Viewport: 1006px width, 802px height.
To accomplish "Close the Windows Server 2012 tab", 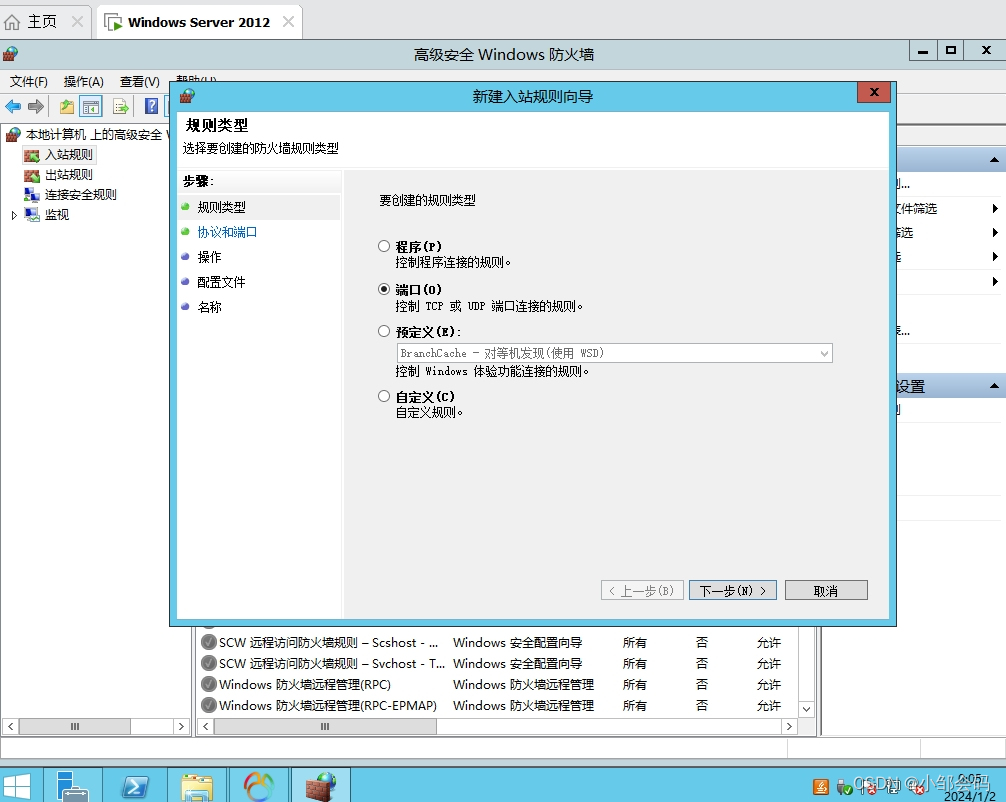I will (289, 22).
